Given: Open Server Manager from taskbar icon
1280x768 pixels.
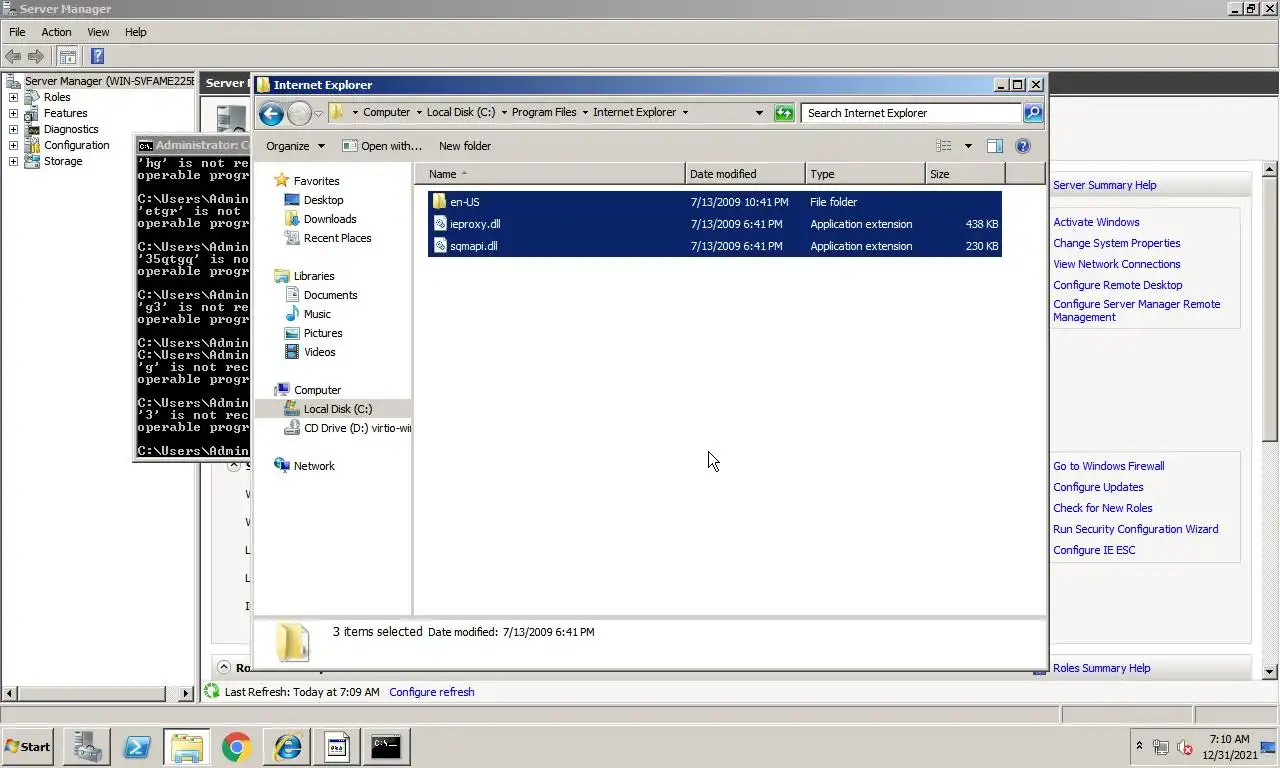Looking at the screenshot, I should [86, 747].
